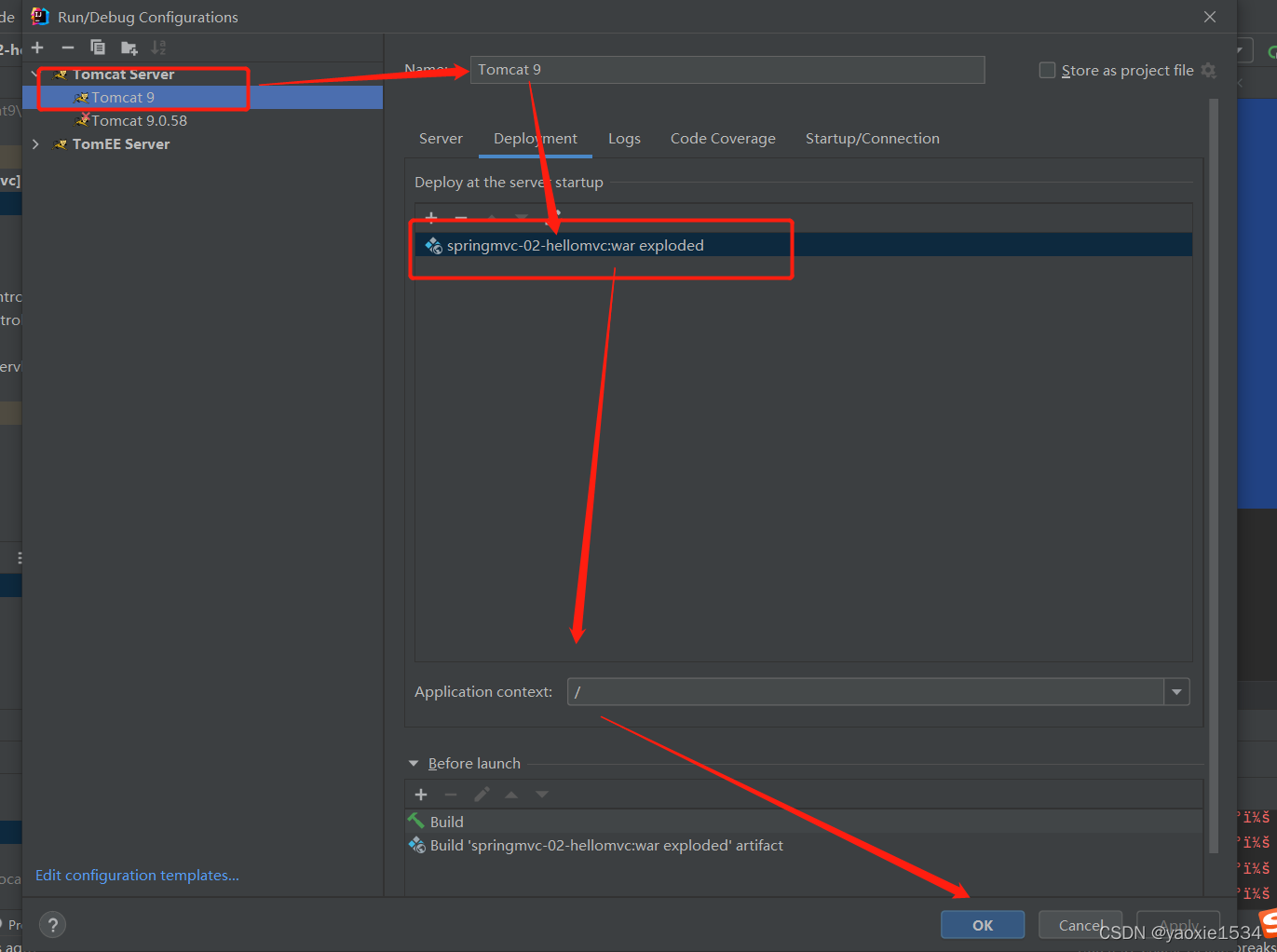Click the Apply button

(1178, 925)
